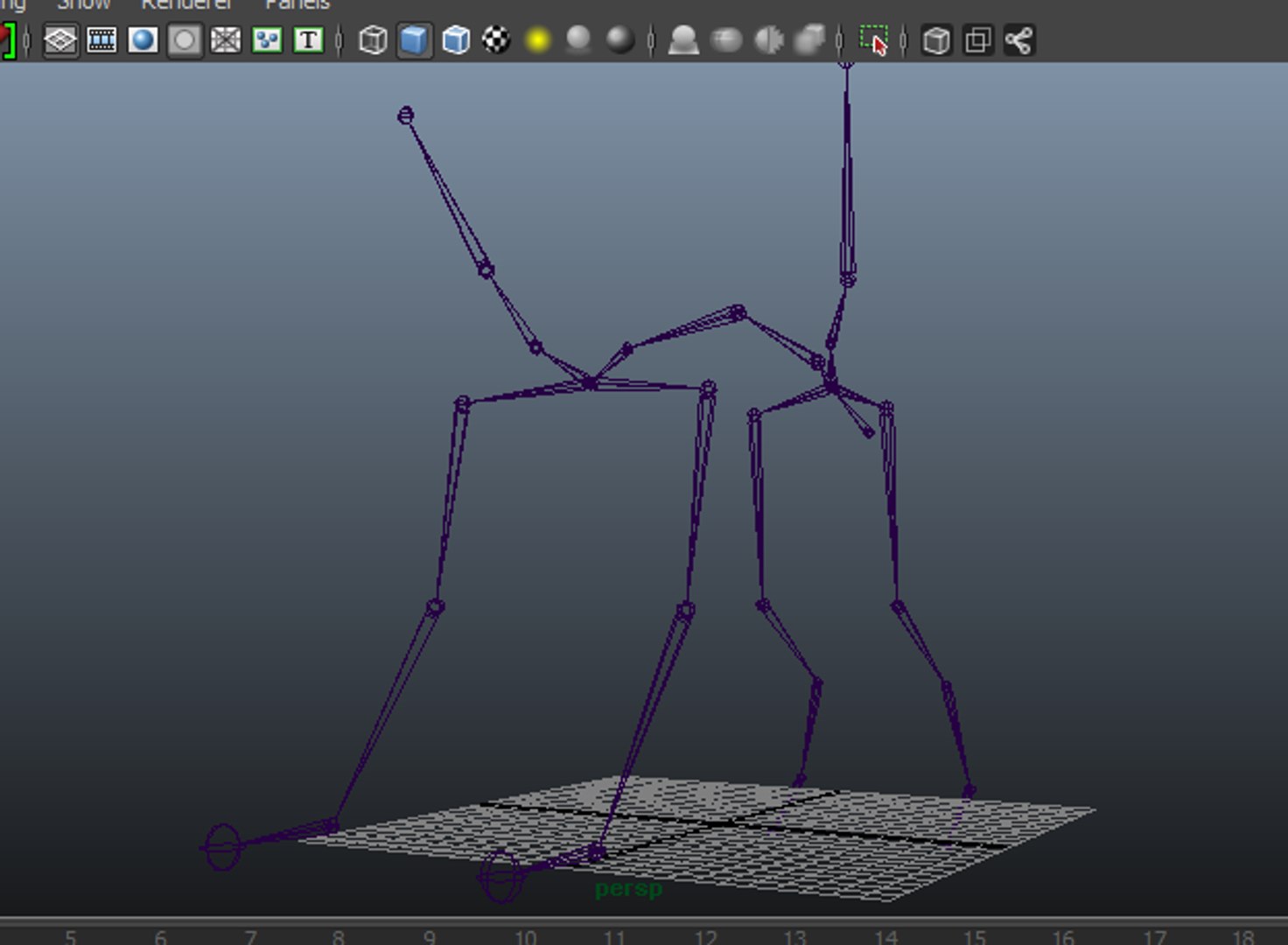Image resolution: width=1288 pixels, height=945 pixels.
Task: Toggle the safe title icon
Action: click(x=308, y=40)
